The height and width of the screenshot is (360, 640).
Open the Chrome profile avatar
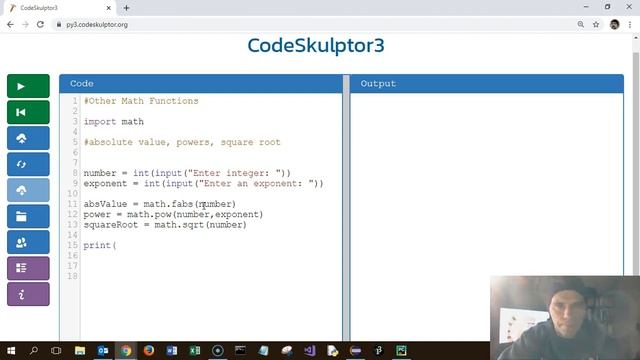point(614,24)
